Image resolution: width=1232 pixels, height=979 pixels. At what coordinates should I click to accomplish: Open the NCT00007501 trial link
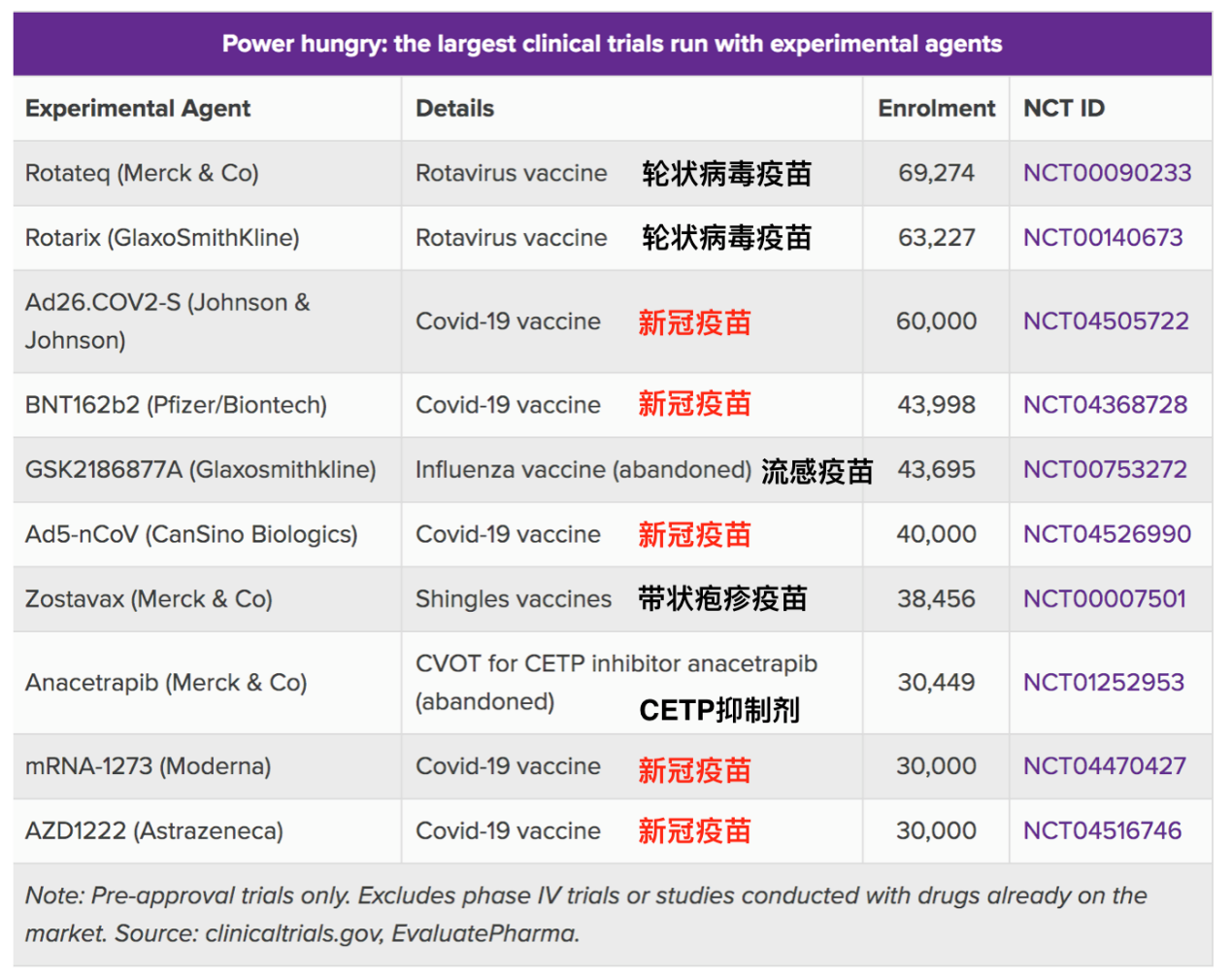click(1105, 599)
